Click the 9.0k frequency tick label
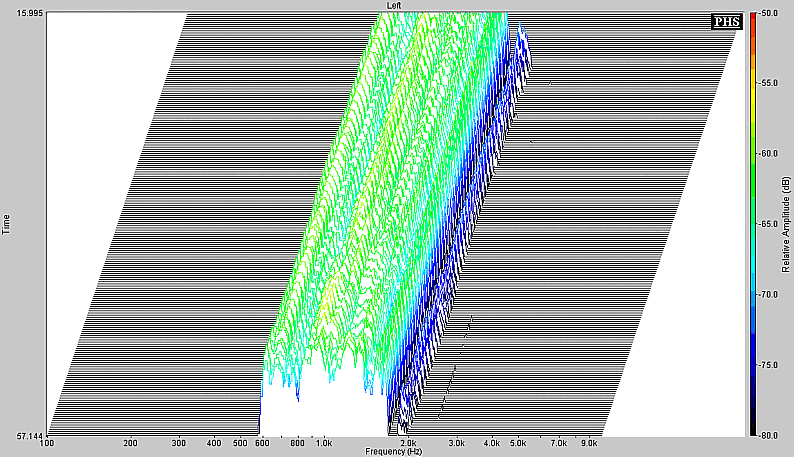 point(588,442)
